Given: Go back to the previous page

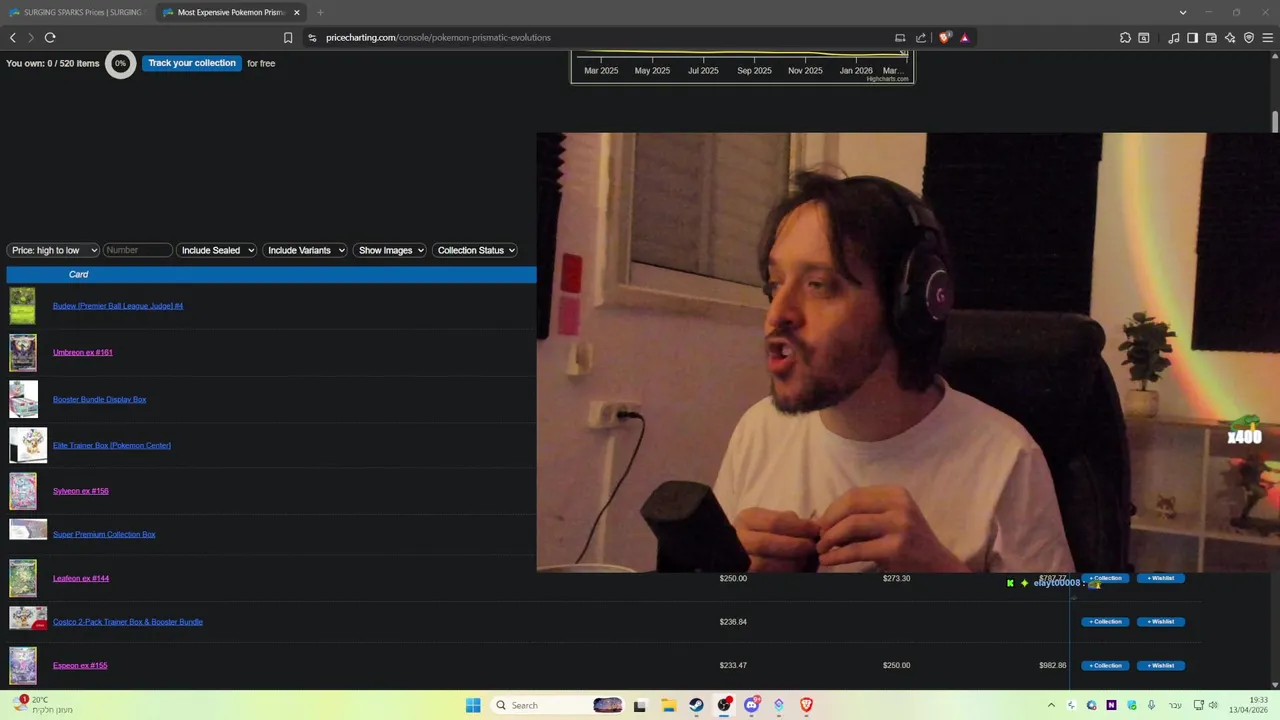Looking at the screenshot, I should (x=13, y=38).
